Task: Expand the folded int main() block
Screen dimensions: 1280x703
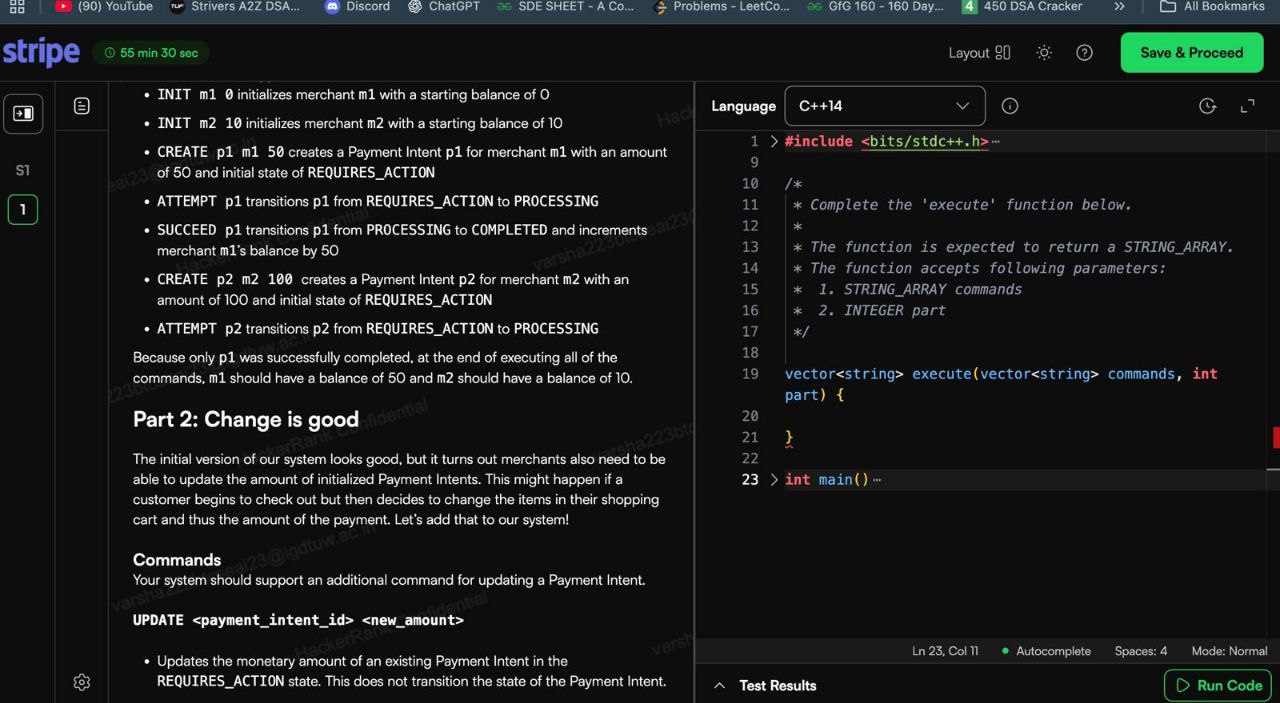Action: 773,480
